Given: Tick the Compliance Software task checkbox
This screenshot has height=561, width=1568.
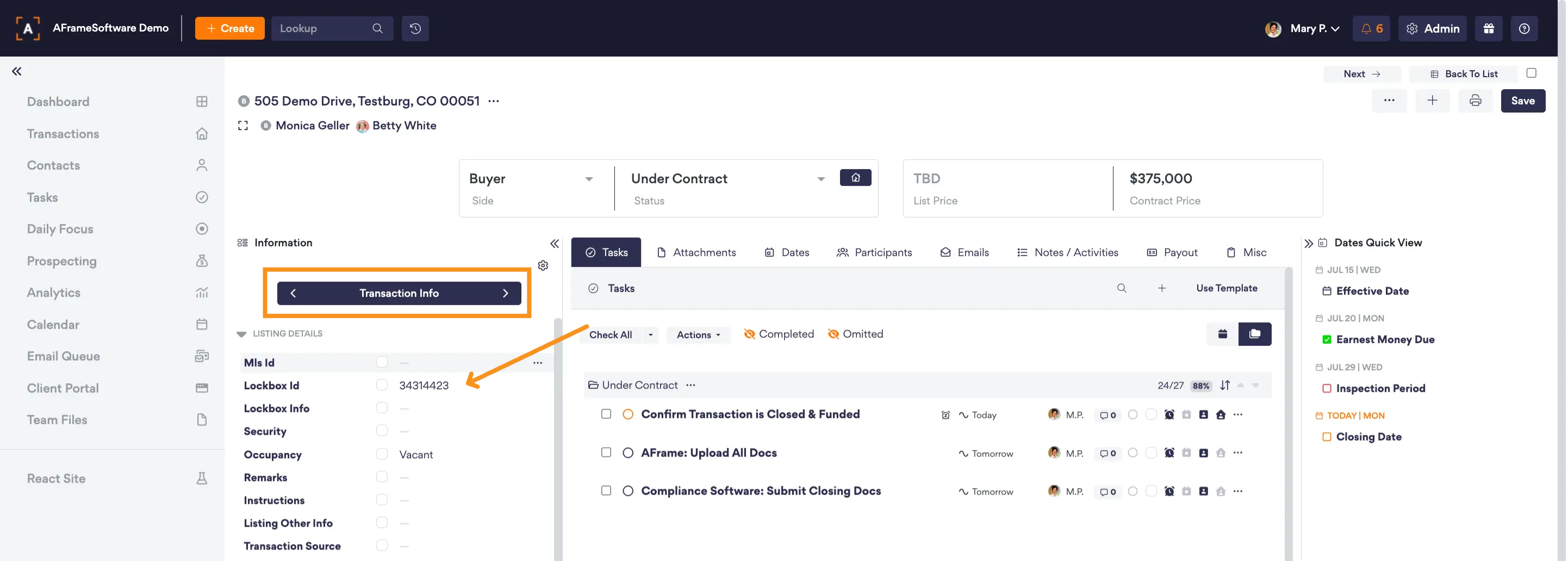Looking at the screenshot, I should pos(606,490).
